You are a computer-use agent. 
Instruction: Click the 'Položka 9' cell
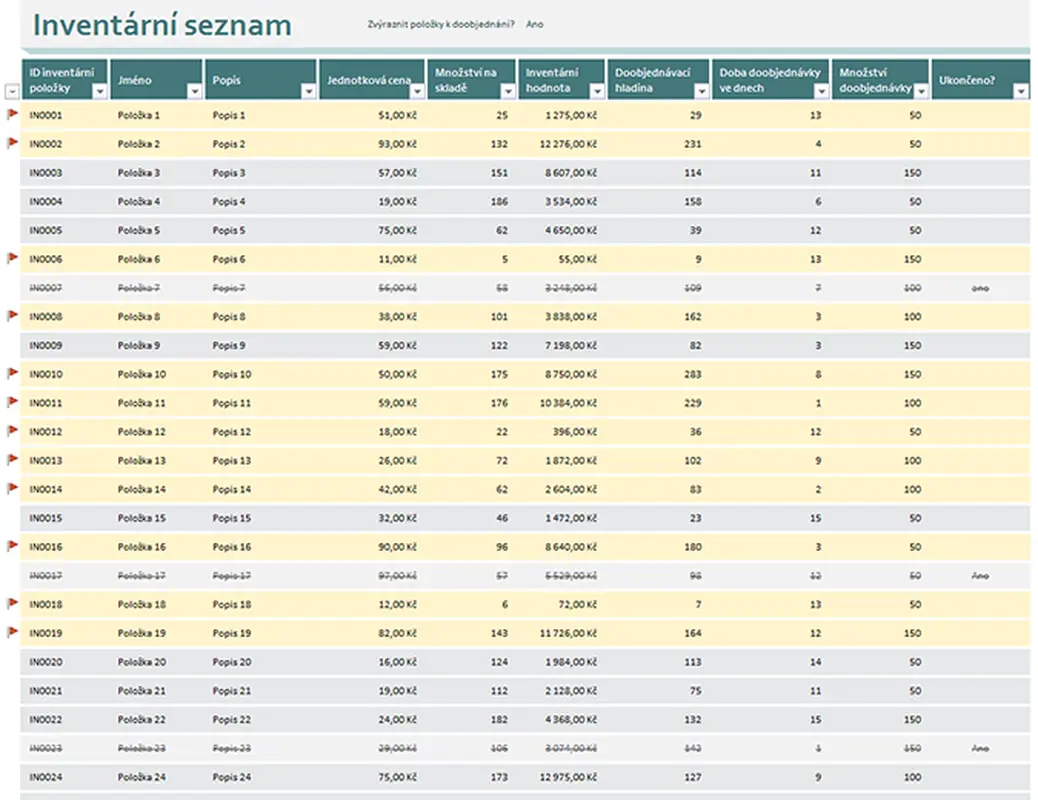(x=139, y=346)
